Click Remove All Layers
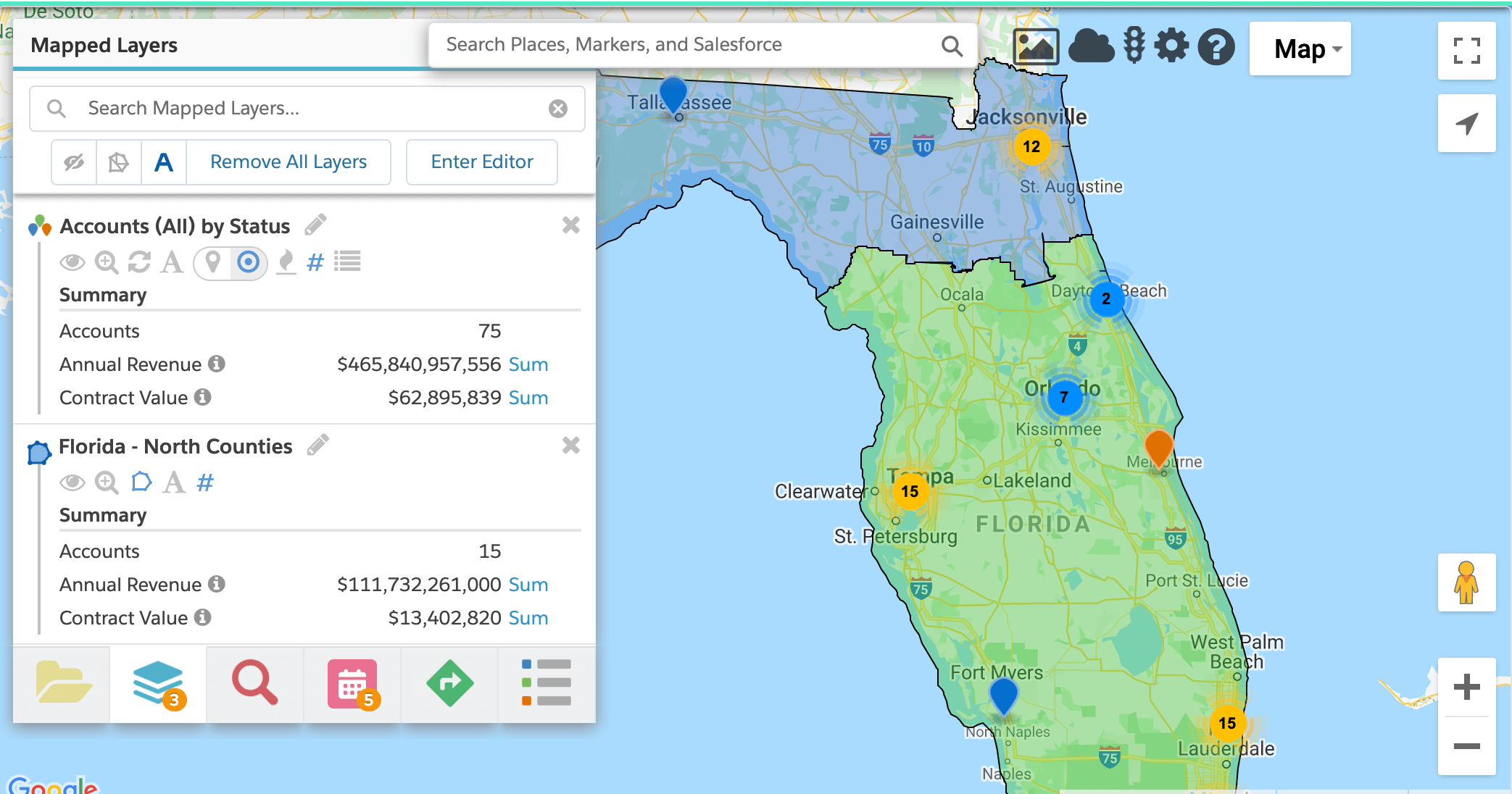The height and width of the screenshot is (794, 1512). click(288, 162)
